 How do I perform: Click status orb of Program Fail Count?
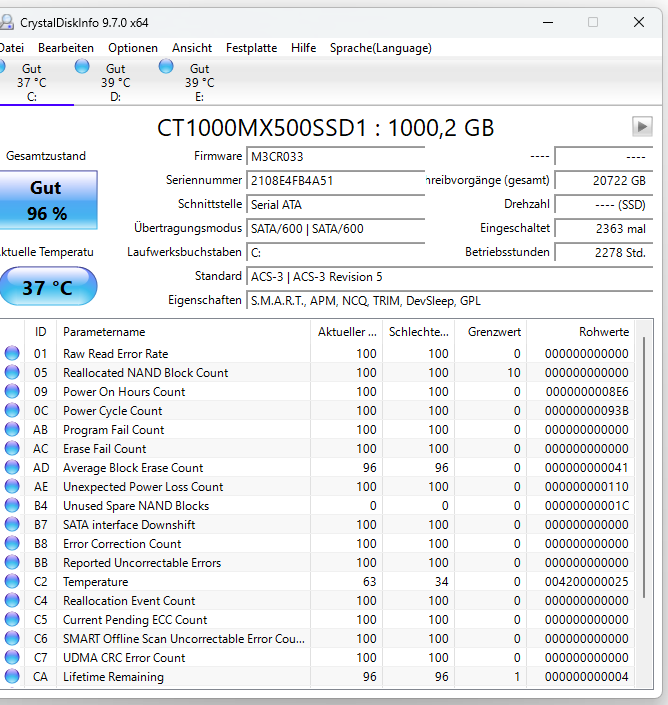click(x=12, y=429)
